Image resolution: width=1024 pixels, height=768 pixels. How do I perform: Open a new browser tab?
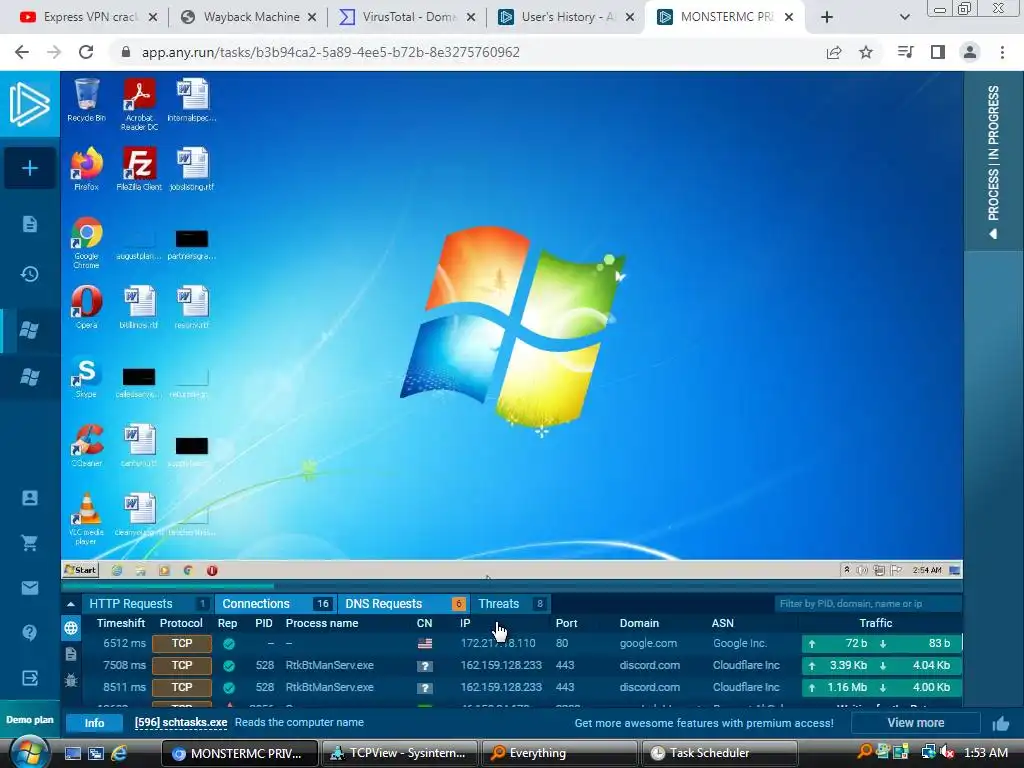pos(827,17)
